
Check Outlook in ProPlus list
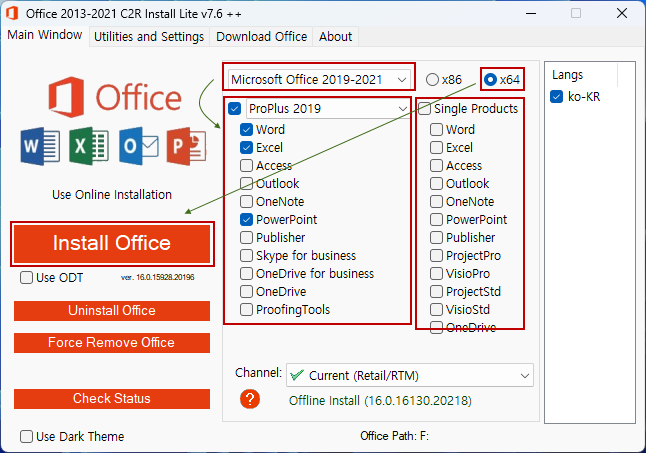[x=246, y=184]
